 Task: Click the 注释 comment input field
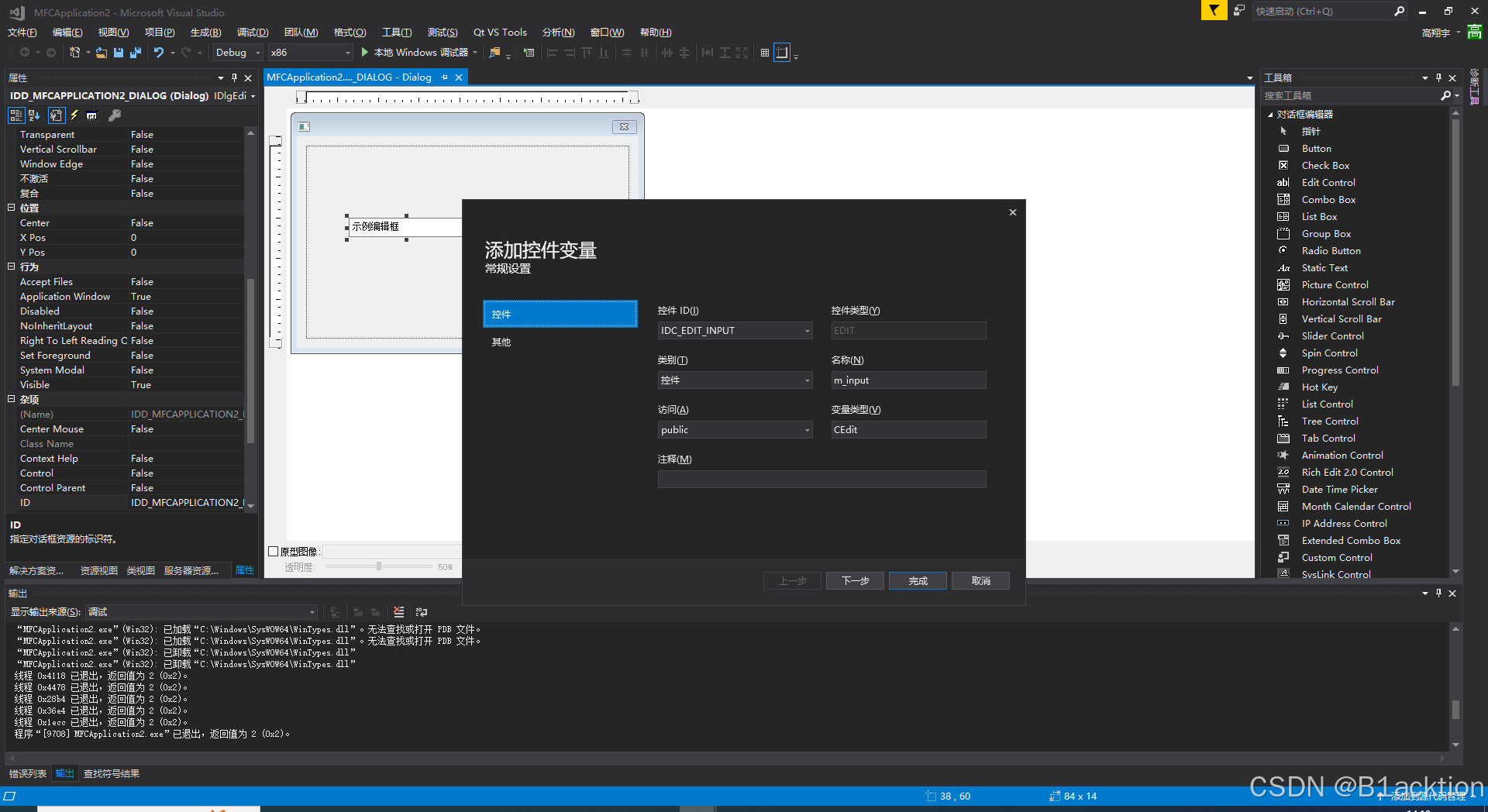pos(821,479)
